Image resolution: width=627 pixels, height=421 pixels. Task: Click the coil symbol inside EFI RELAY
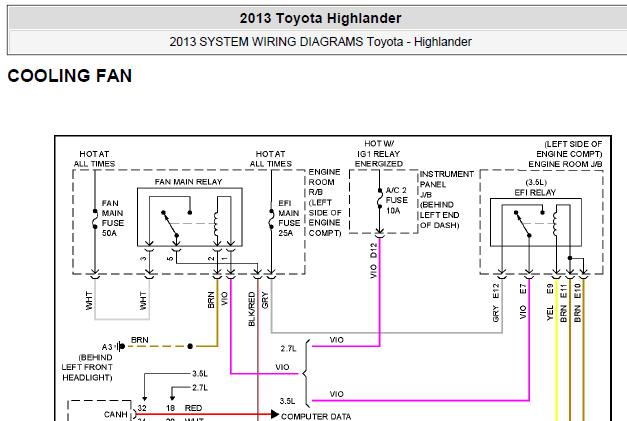coord(555,223)
